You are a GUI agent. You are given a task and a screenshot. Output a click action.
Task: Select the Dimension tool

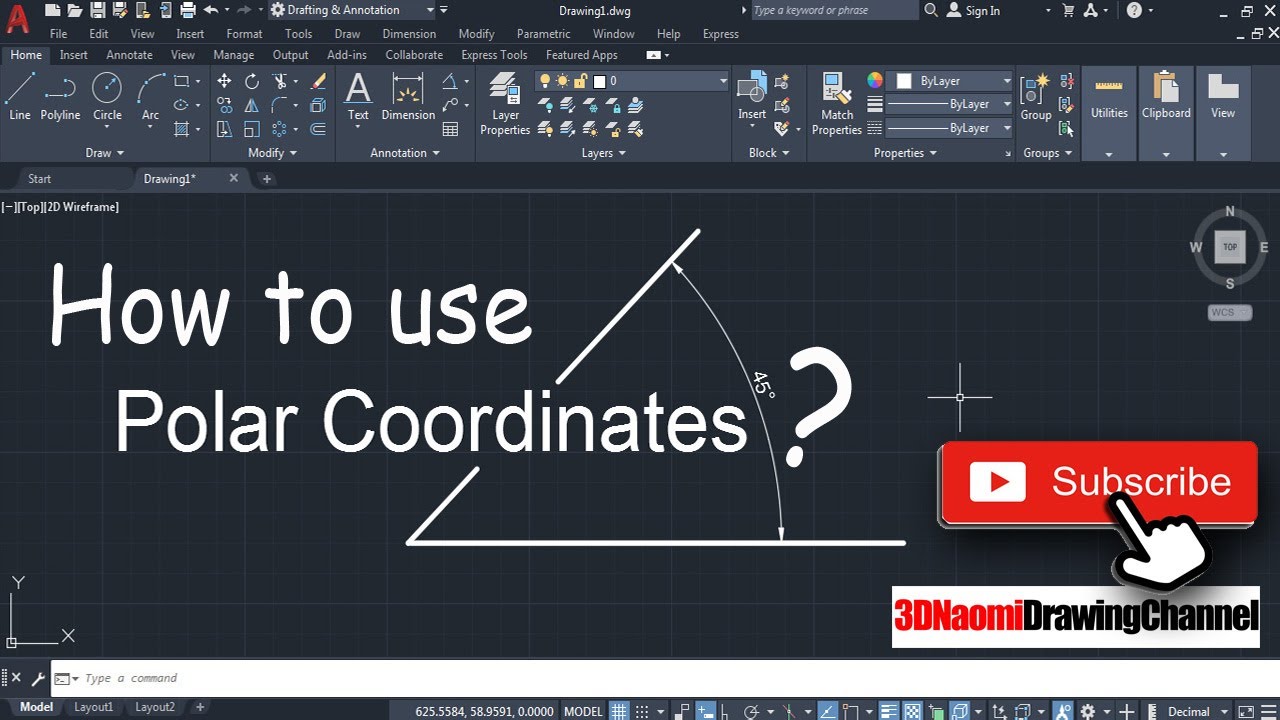coord(408,97)
